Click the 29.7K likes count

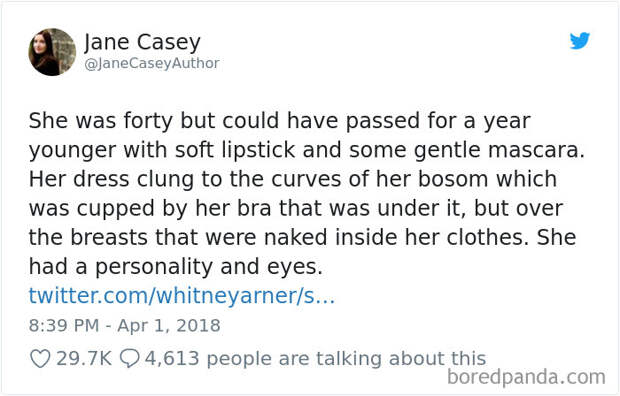tap(84, 358)
